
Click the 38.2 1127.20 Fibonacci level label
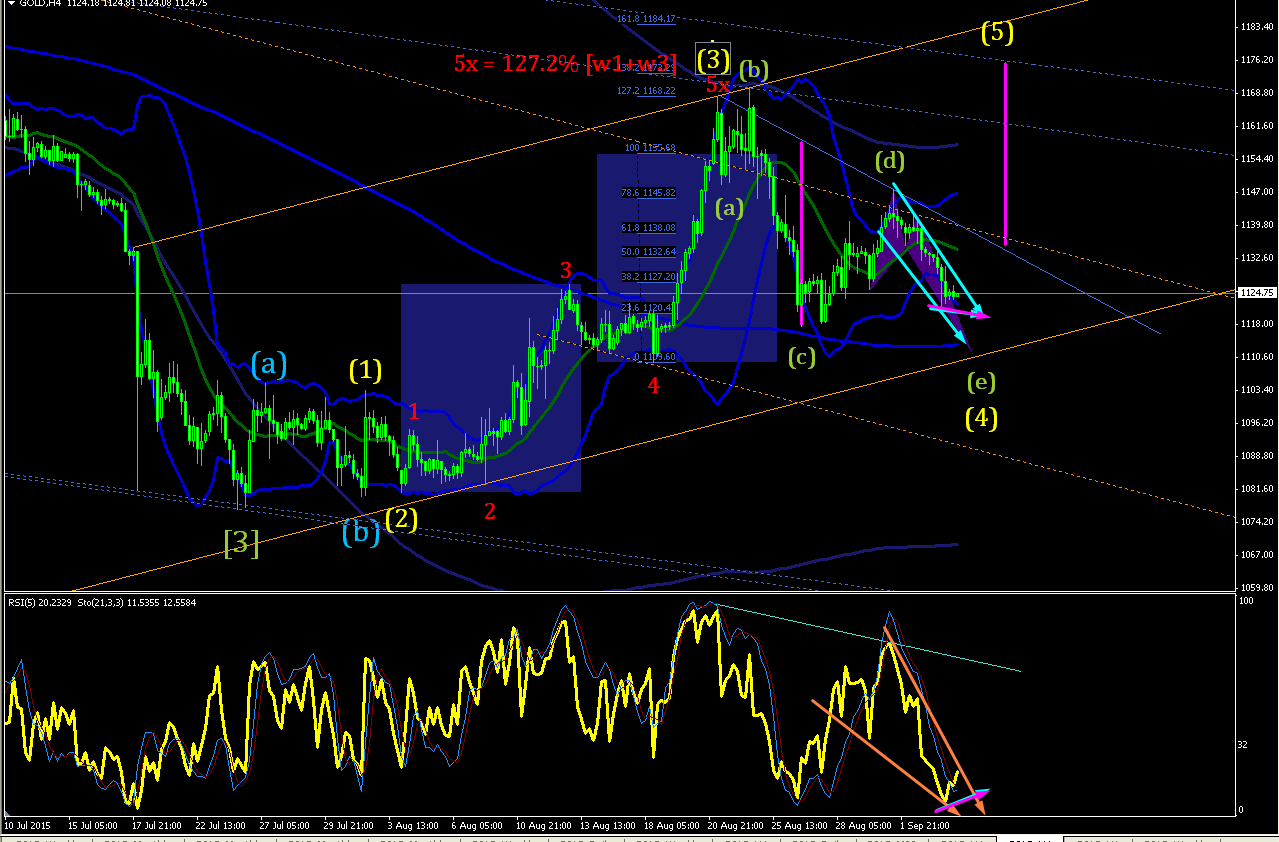[x=648, y=276]
